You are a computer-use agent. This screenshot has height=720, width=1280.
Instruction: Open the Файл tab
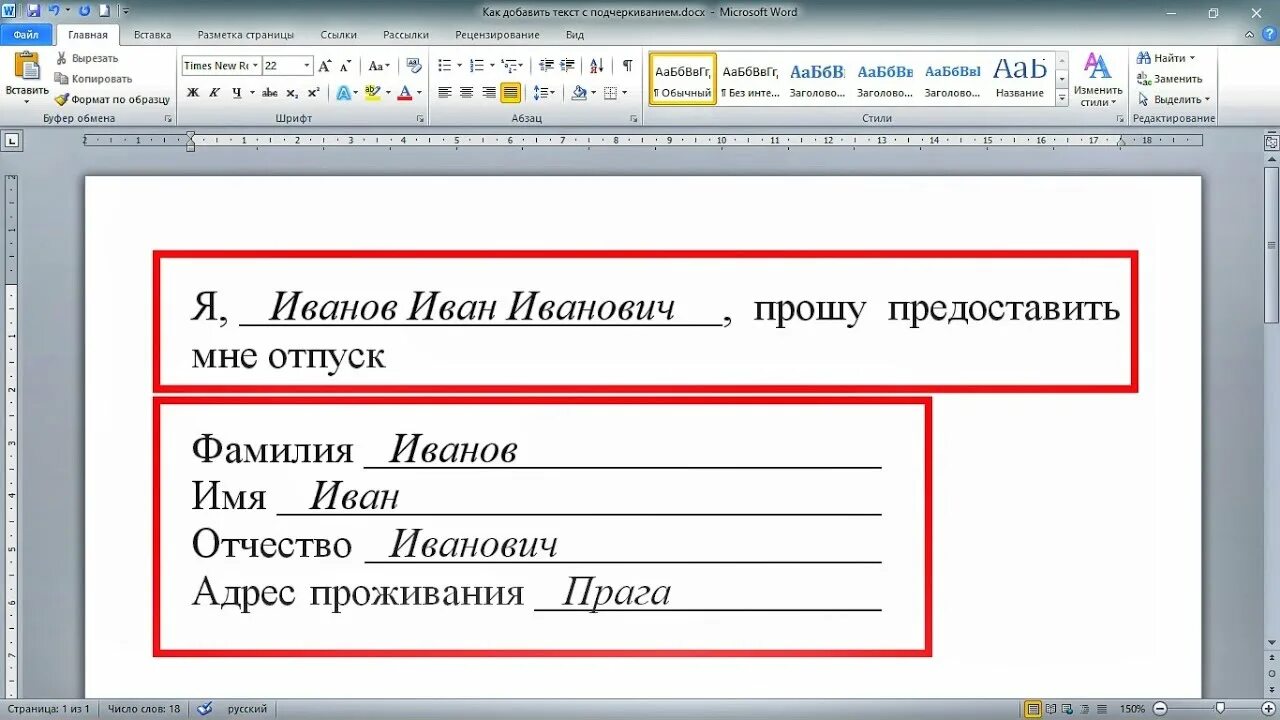tap(26, 34)
